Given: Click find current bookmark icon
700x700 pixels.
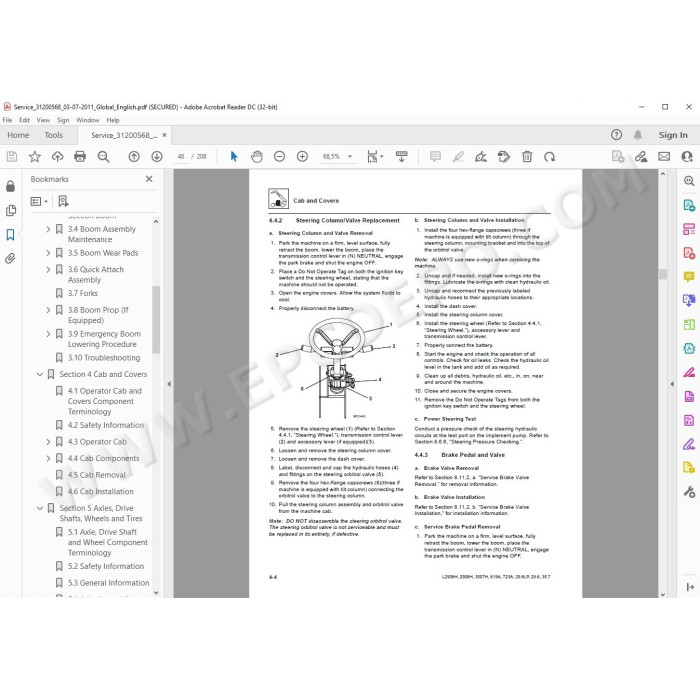Looking at the screenshot, I should (x=63, y=201).
